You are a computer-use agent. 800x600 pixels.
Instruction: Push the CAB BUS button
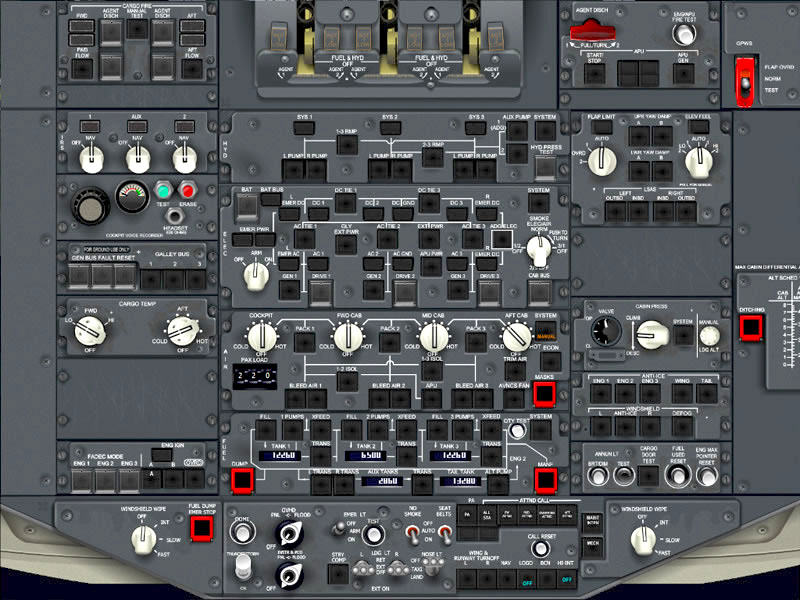[x=539, y=291]
